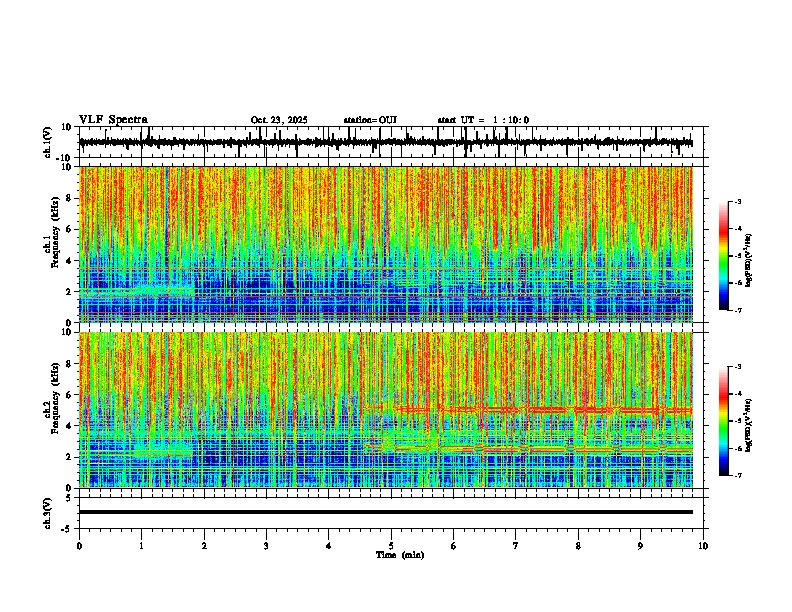The height and width of the screenshot is (612, 792).
Task: Click the "Time (min)" axis label
Action: tap(400, 555)
